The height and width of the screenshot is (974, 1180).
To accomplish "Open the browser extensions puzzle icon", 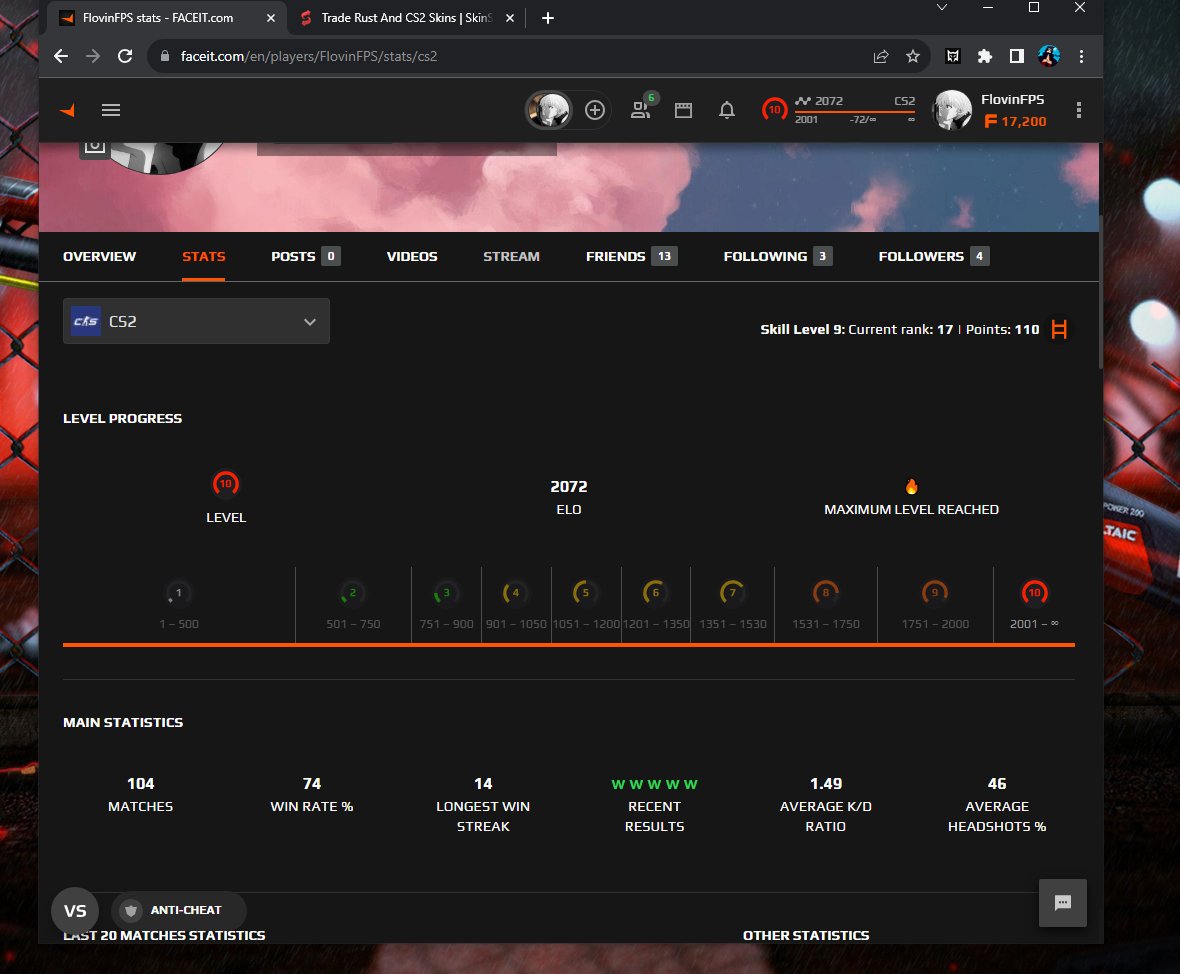I will click(984, 56).
